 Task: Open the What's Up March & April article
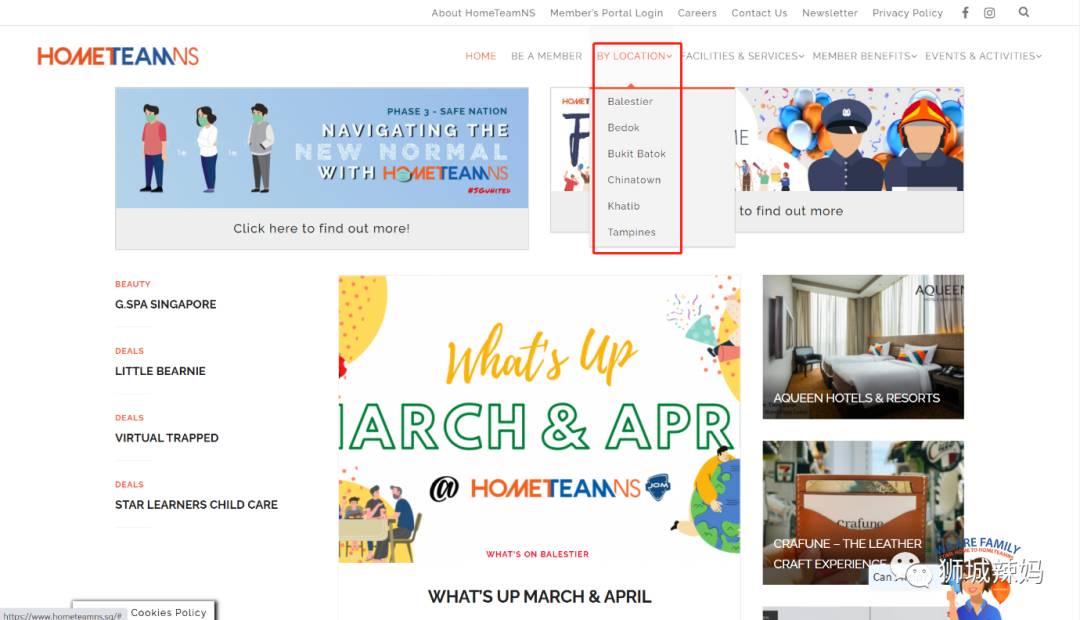coord(539,596)
